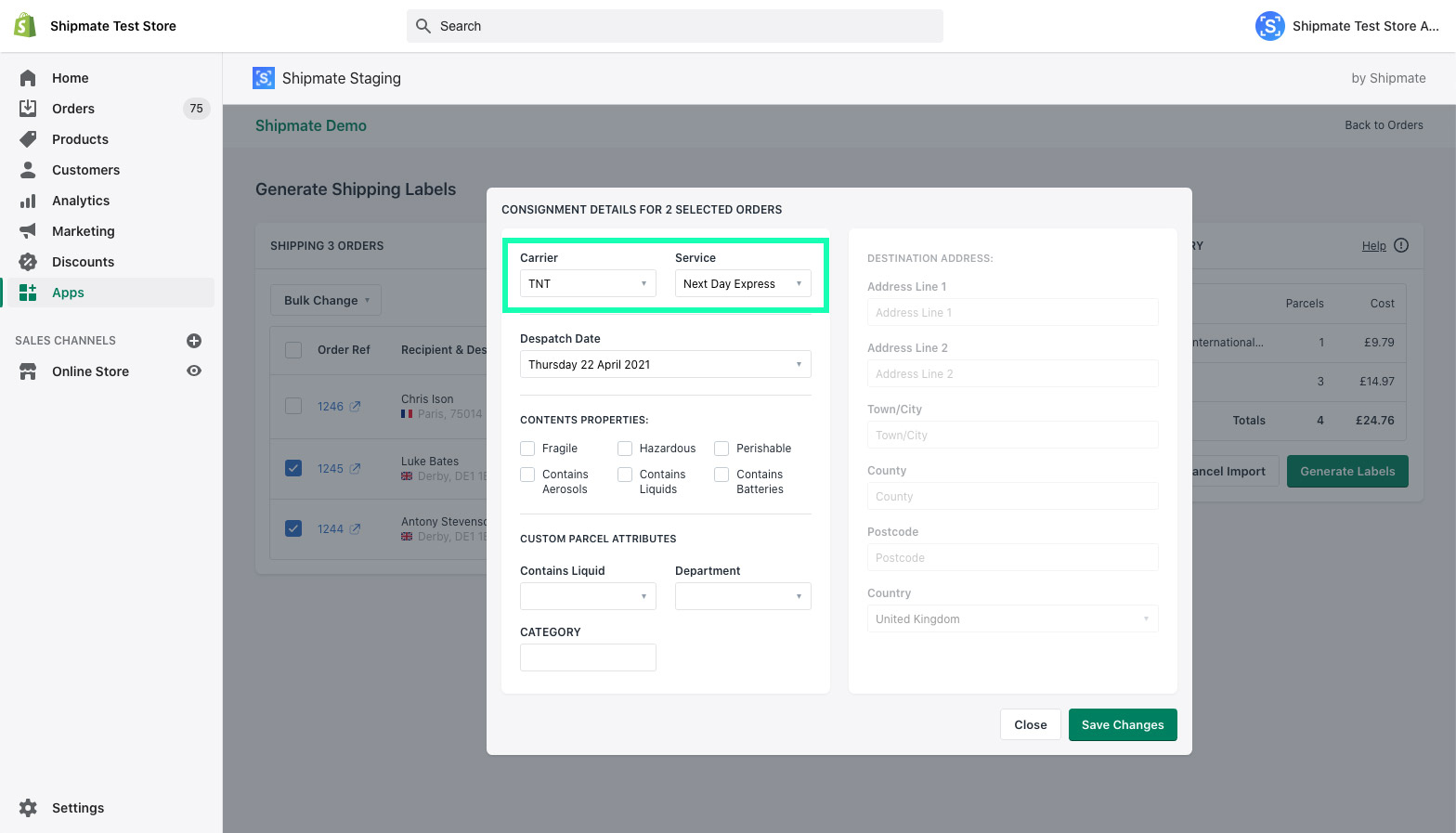1456x833 pixels.
Task: Click the Online Store shop icon
Action: click(28, 371)
